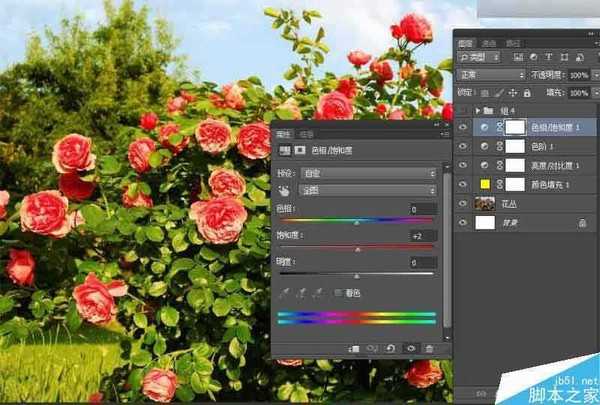The width and height of the screenshot is (600, 405).
Task: Open Properties panel flyout menu
Action: pos(445,134)
